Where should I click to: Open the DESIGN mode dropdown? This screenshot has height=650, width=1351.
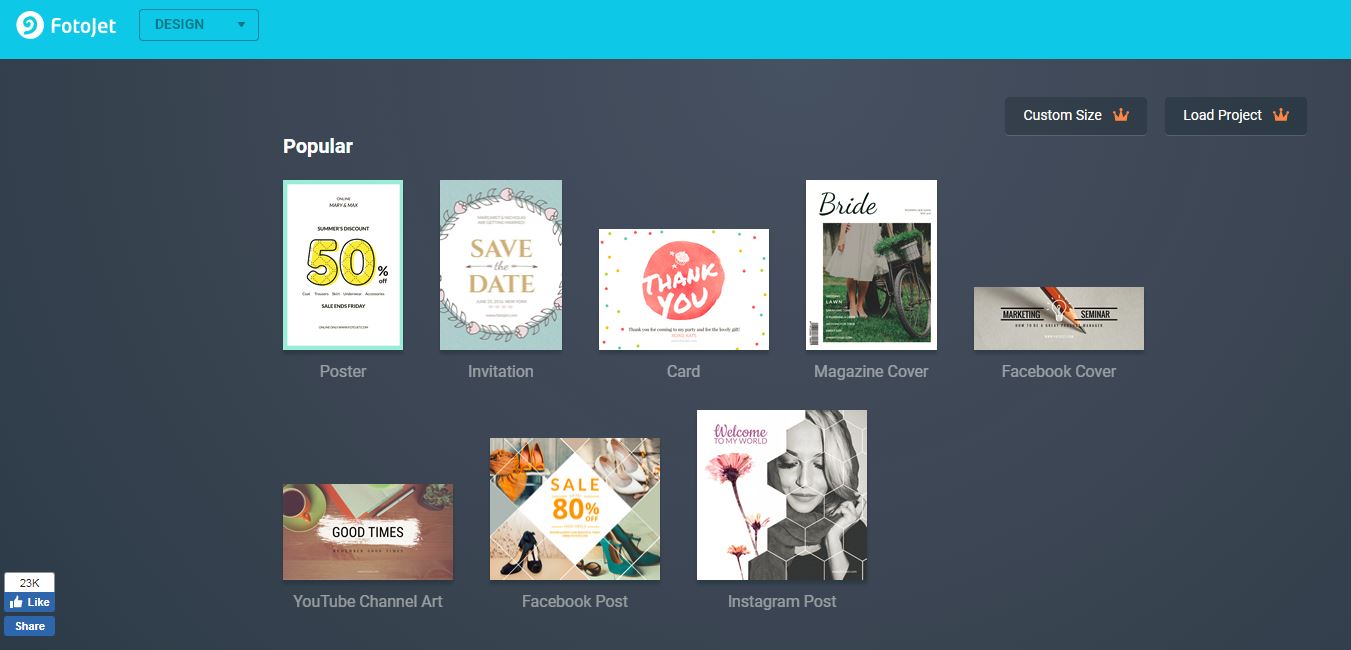pyautogui.click(x=199, y=25)
